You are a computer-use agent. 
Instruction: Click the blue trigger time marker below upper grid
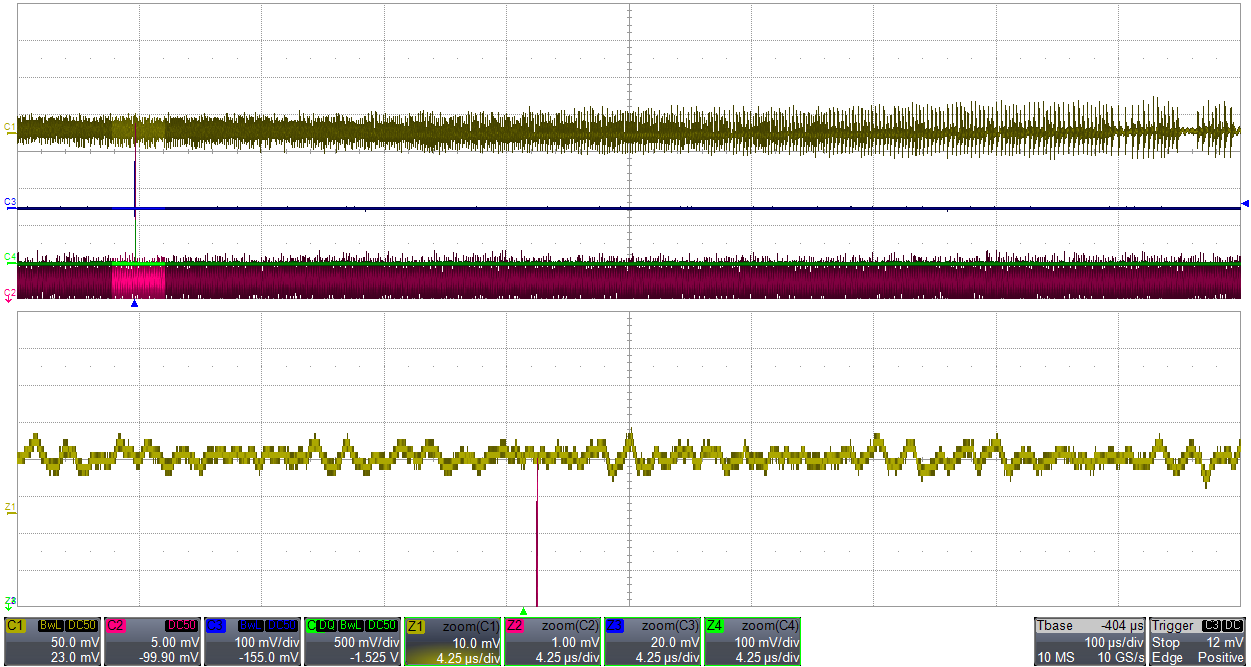[x=134, y=304]
